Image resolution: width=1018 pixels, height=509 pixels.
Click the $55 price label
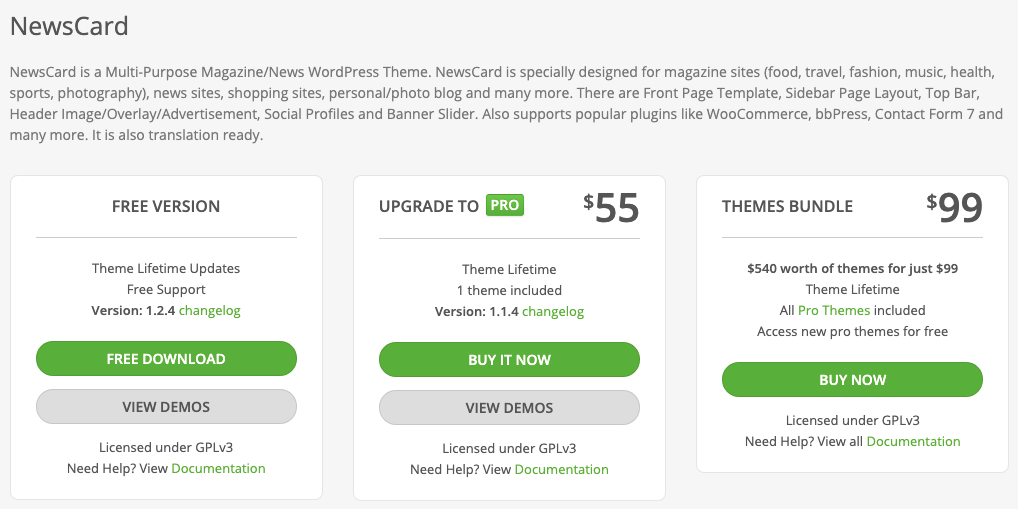coord(611,208)
